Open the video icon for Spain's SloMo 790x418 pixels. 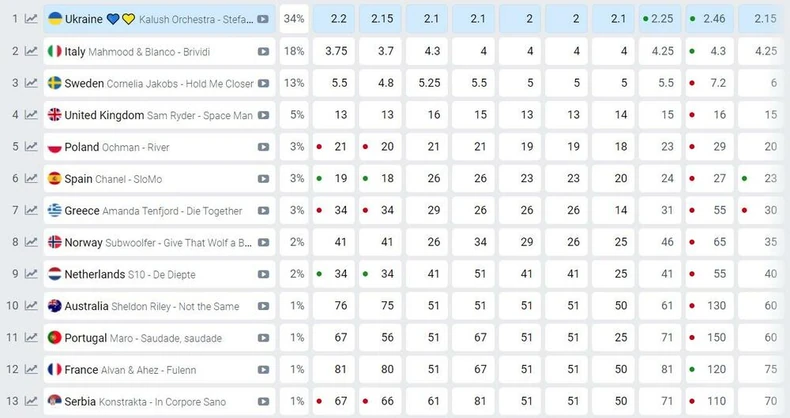tap(263, 179)
